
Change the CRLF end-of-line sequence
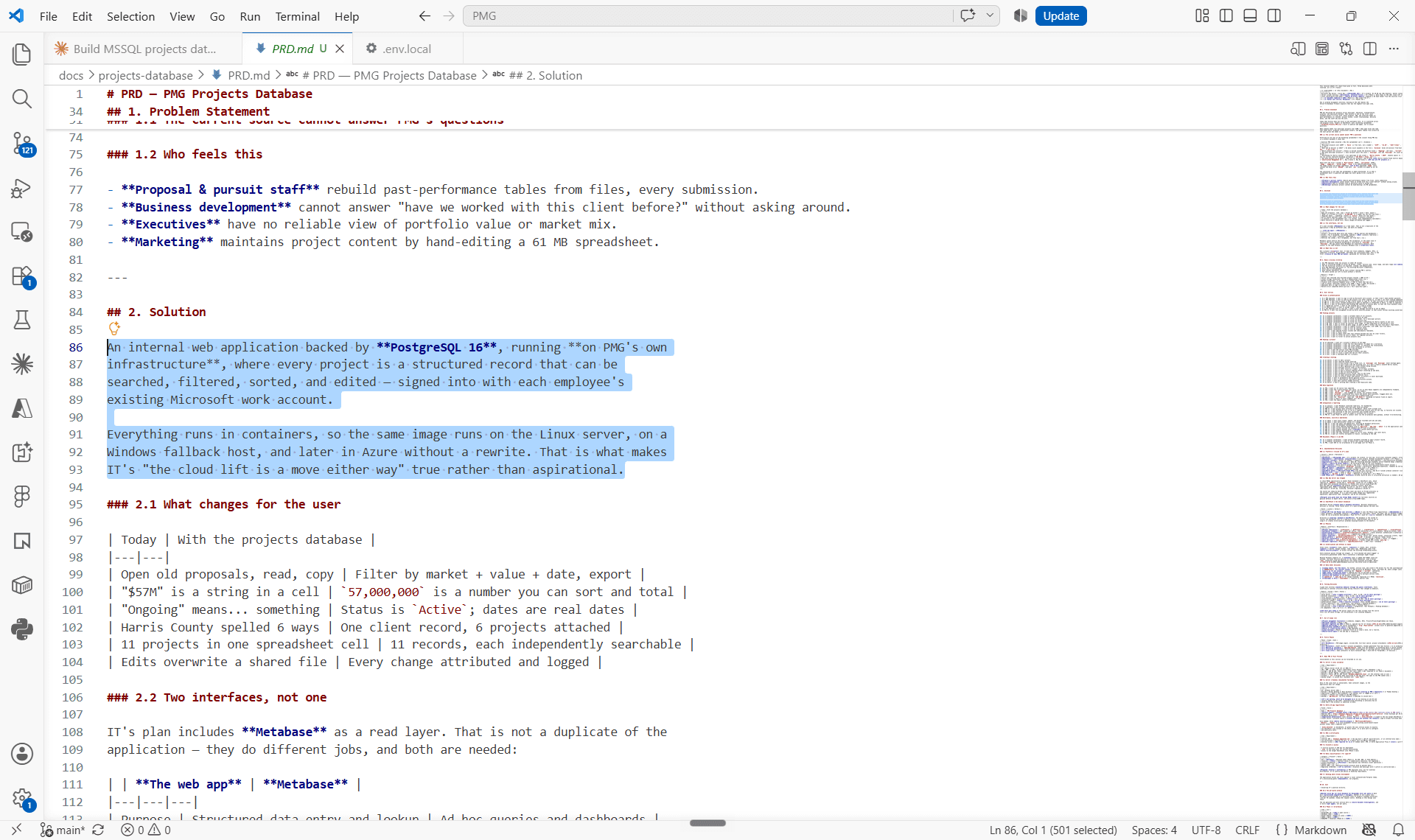(1247, 830)
